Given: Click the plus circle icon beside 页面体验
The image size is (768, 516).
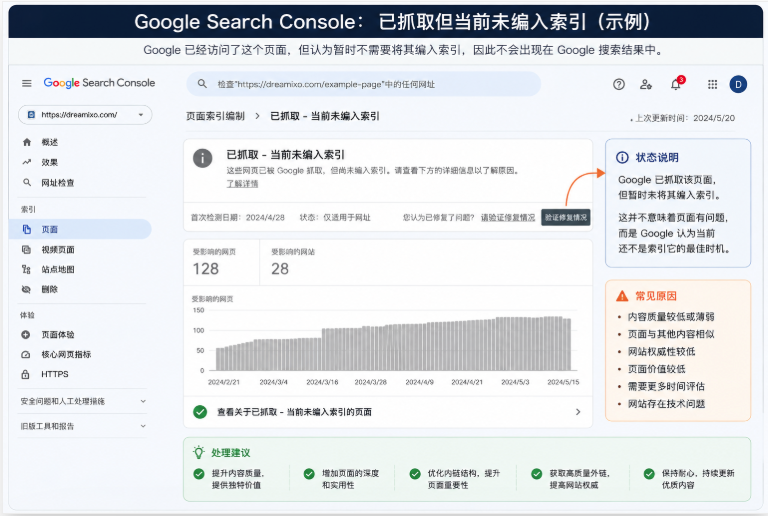Looking at the screenshot, I should point(26,334).
